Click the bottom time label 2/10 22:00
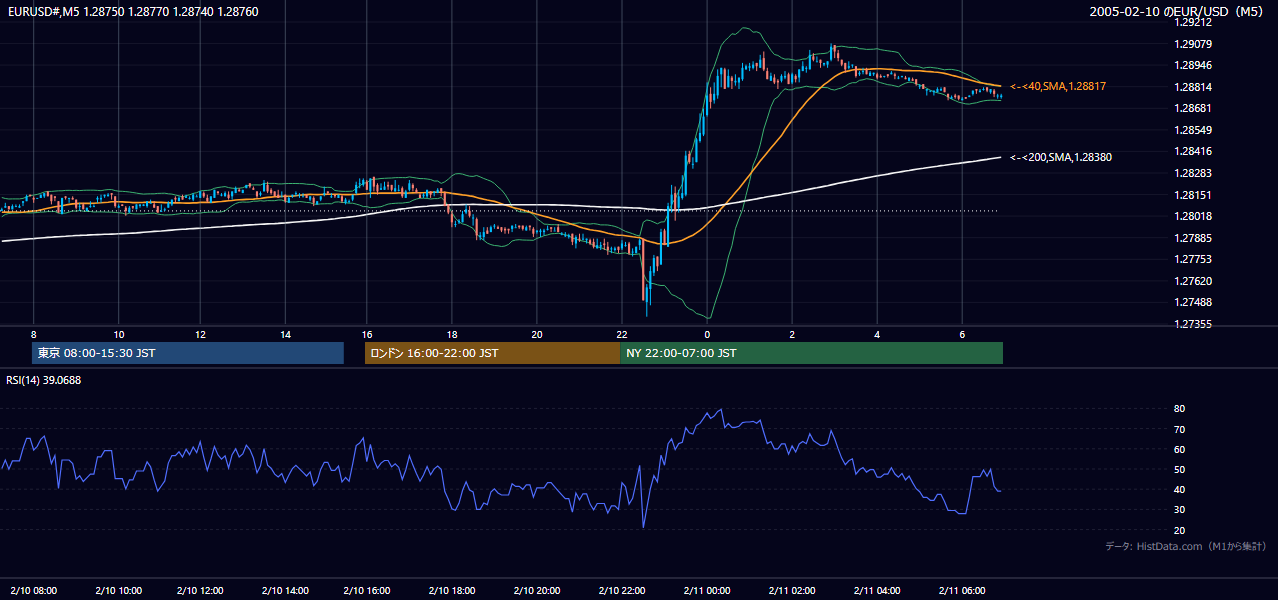The image size is (1278, 600). click(x=621, y=591)
